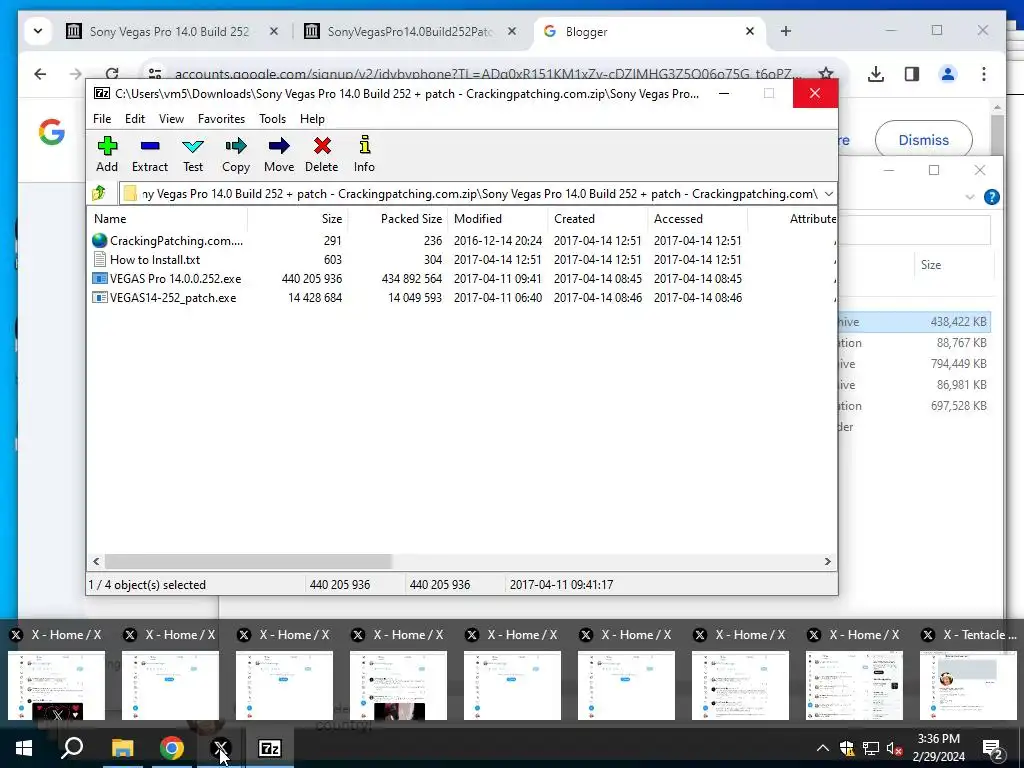This screenshot has height=768, width=1024.
Task: Open the Favorites menu
Action: point(221,118)
